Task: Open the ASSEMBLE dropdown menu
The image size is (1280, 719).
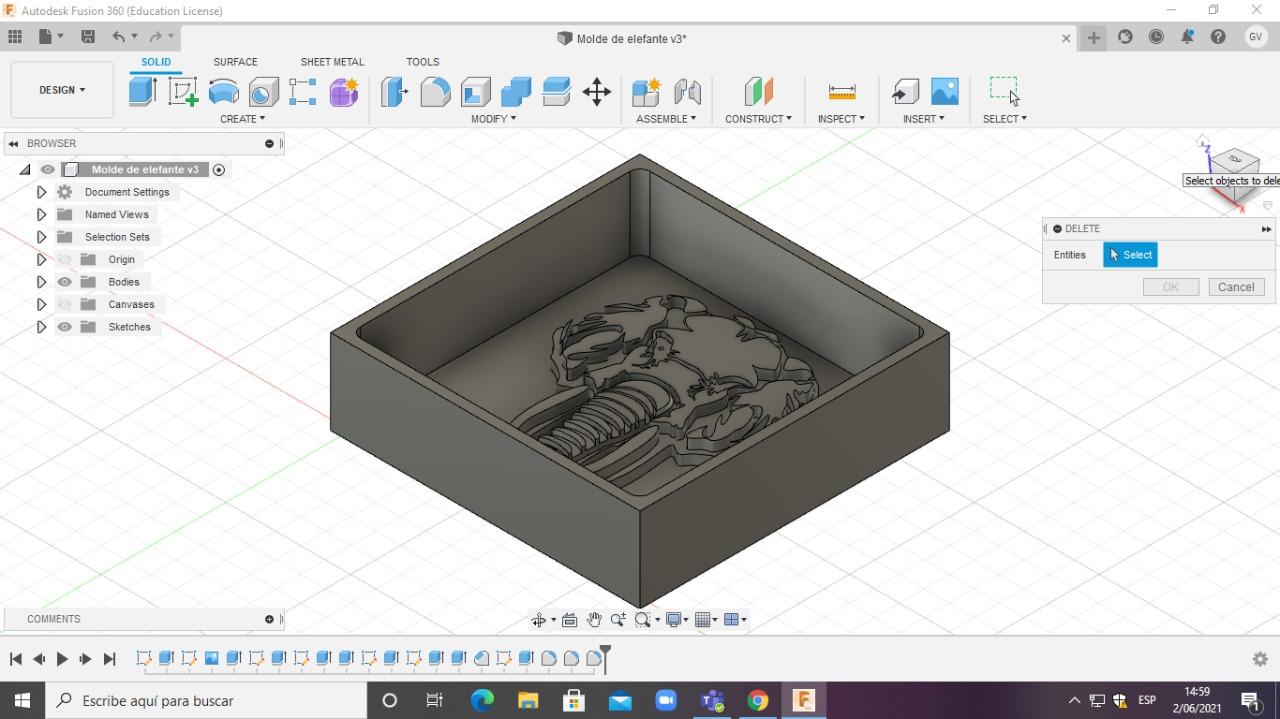Action: pyautogui.click(x=666, y=119)
